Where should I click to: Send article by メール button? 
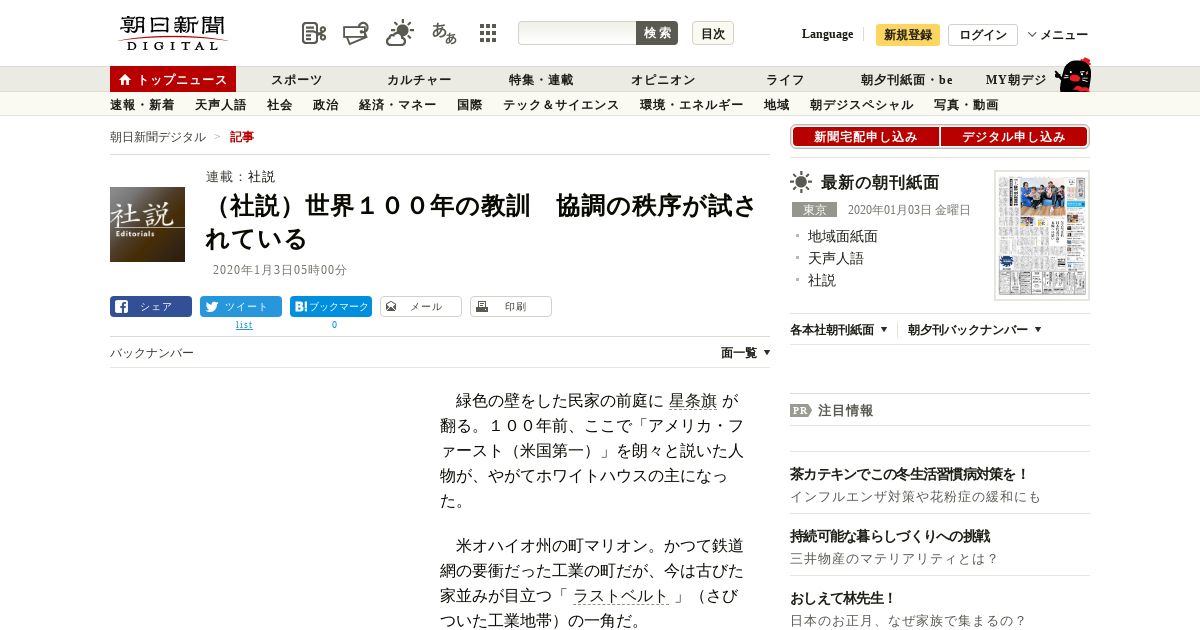tap(421, 307)
